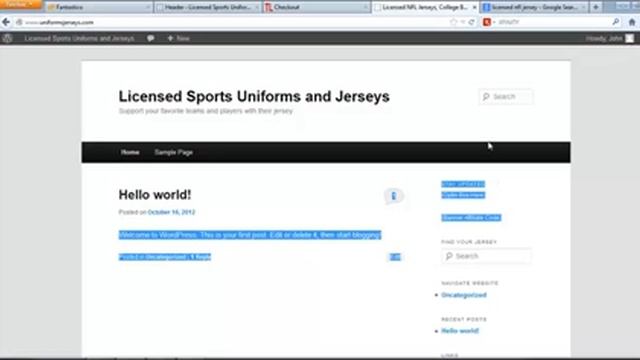The width and height of the screenshot is (640, 360).
Task: Open the home page icon in browser toolbar
Action: tap(632, 22)
